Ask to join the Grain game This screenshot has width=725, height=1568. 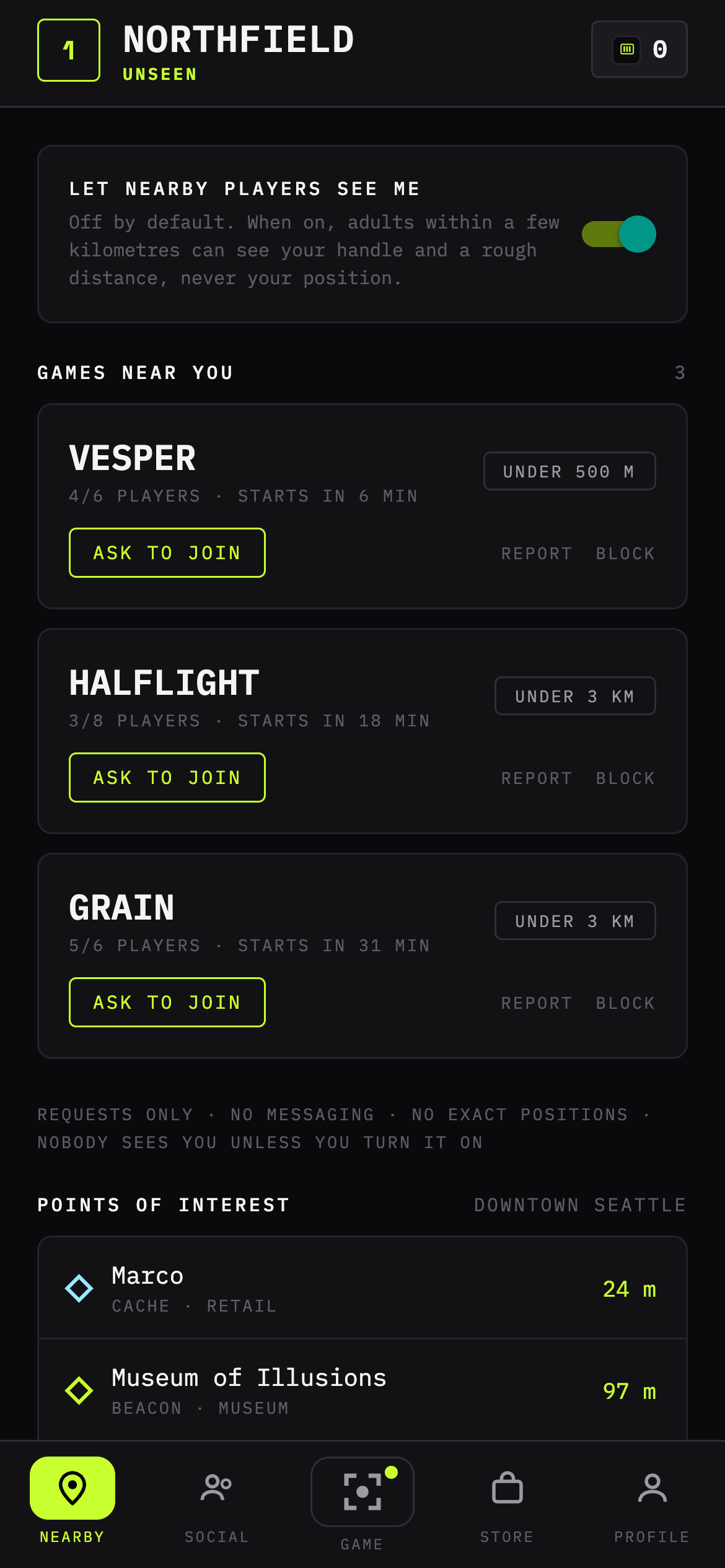167,1002
